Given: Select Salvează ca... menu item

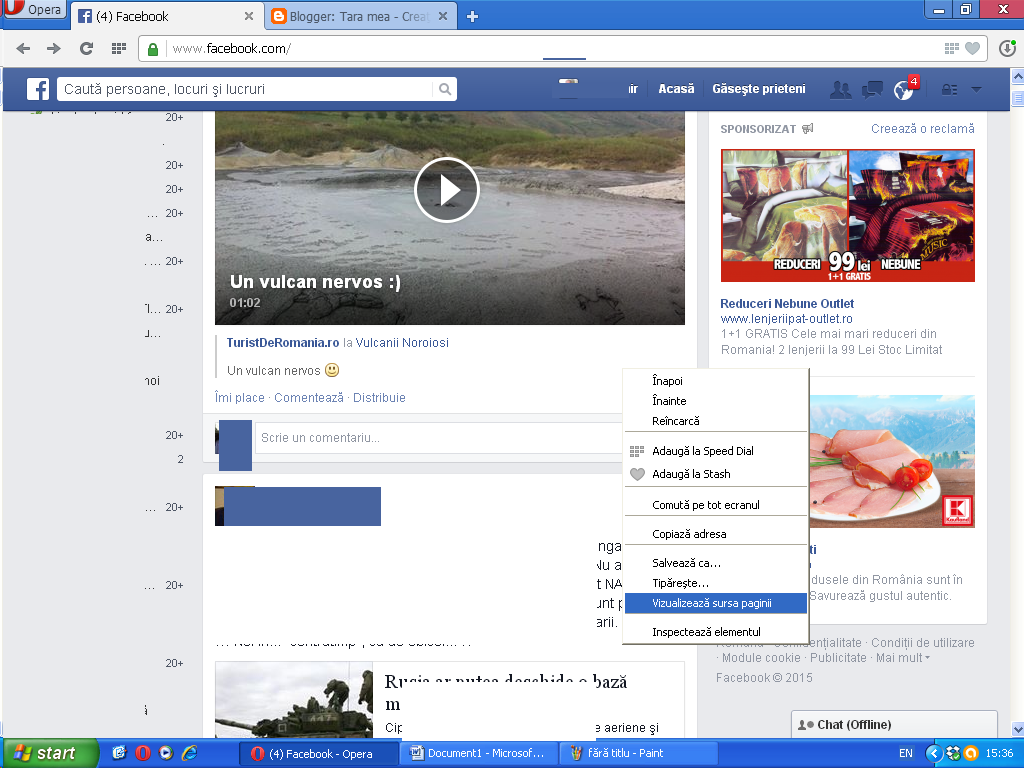Looking at the screenshot, I should pyautogui.click(x=716, y=563).
